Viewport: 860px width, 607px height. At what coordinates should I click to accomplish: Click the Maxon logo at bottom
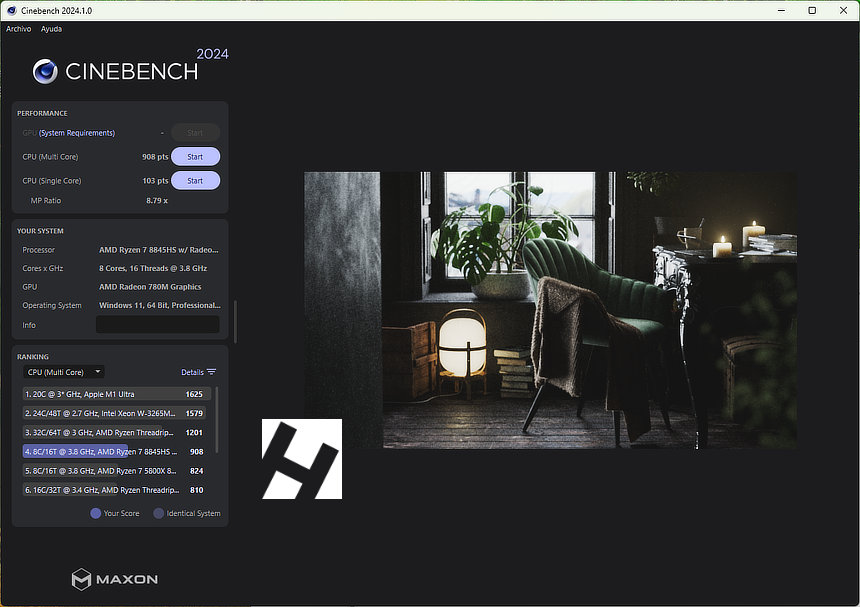114,579
